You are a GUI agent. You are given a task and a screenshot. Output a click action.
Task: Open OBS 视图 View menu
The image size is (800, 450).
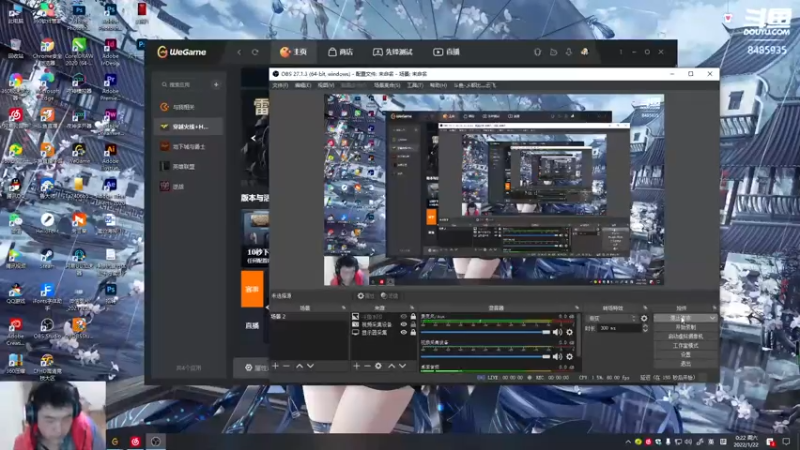(x=326, y=85)
